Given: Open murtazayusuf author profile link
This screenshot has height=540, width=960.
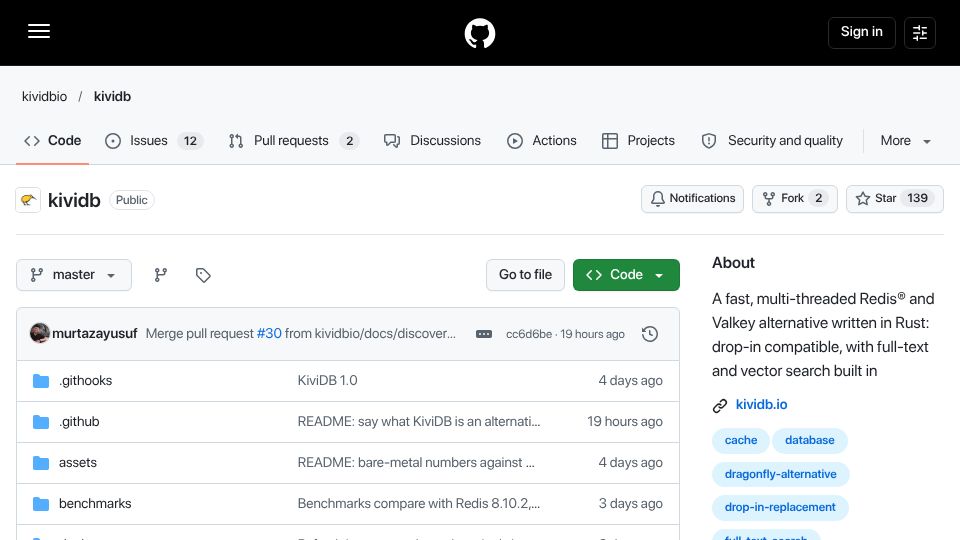Looking at the screenshot, I should click(x=95, y=334).
